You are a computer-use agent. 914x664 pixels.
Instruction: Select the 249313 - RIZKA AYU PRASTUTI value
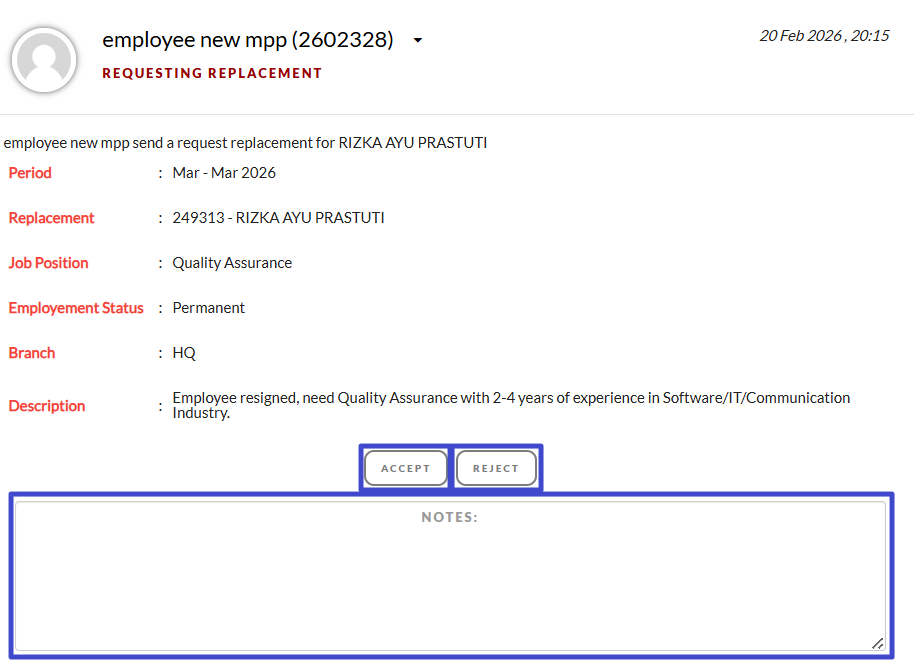pos(278,218)
